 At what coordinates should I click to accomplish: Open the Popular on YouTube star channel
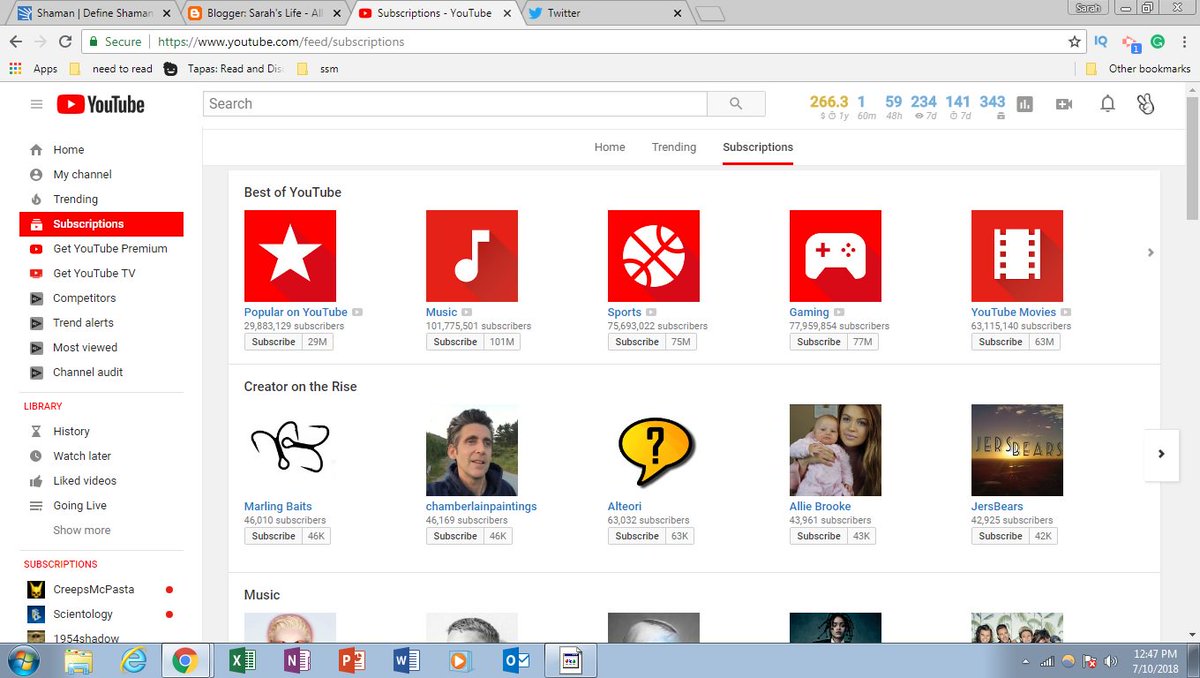click(x=290, y=256)
